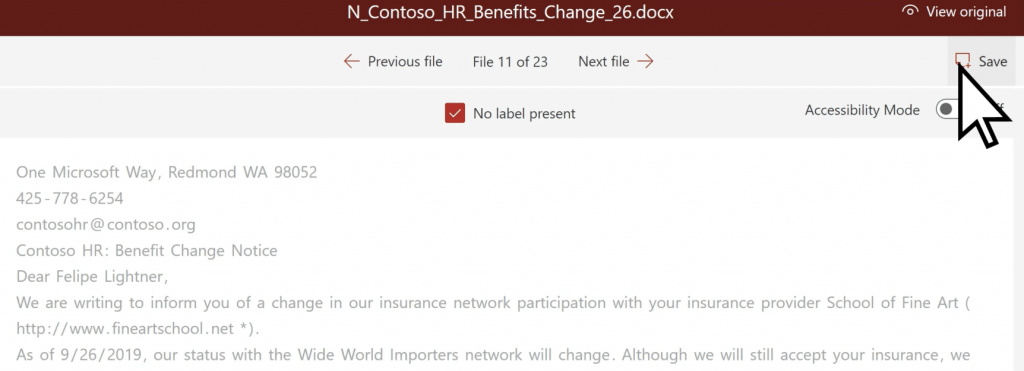1024x371 pixels.
Task: Click the eye icon beside View original
Action: pyautogui.click(x=910, y=12)
